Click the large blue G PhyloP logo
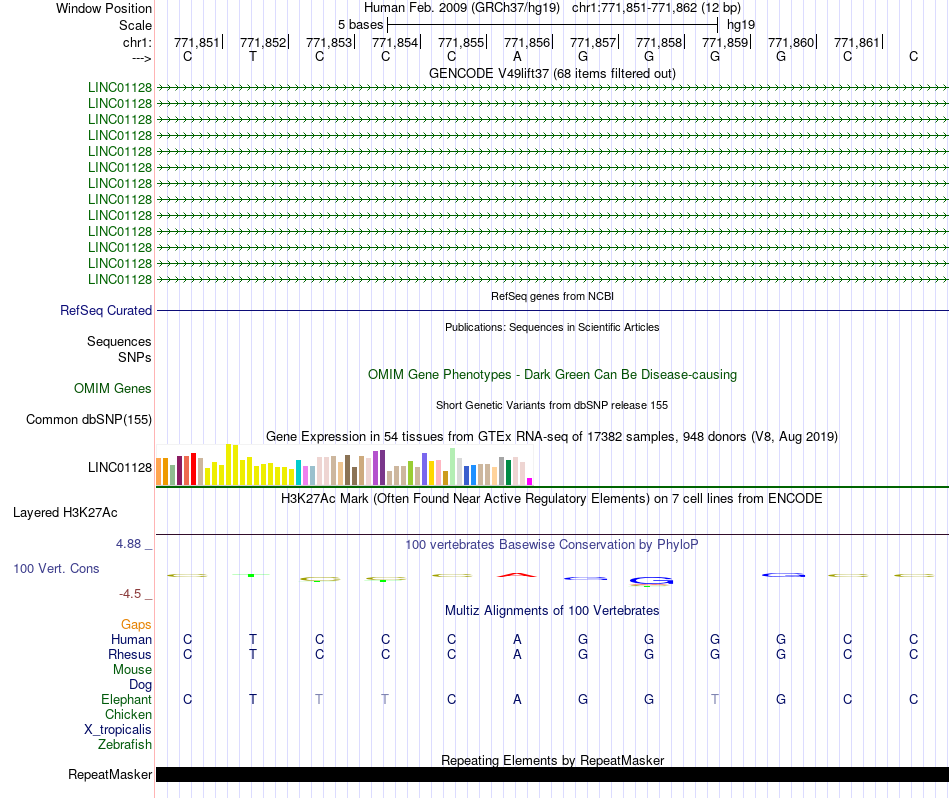The width and height of the screenshot is (950, 798). pyautogui.click(x=651, y=580)
